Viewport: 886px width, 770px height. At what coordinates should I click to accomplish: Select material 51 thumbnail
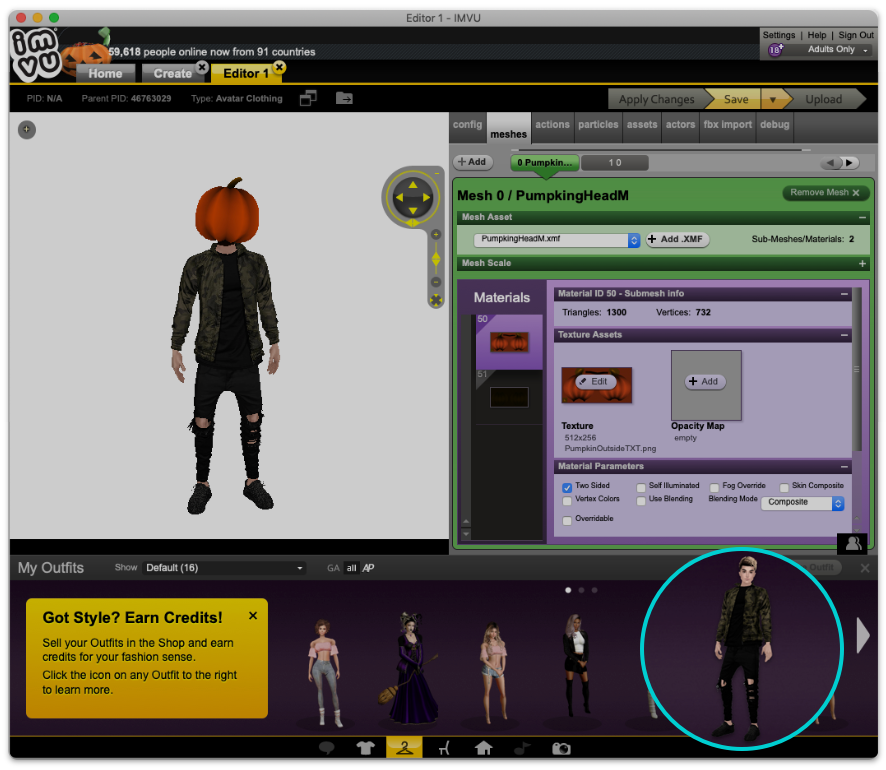(509, 397)
